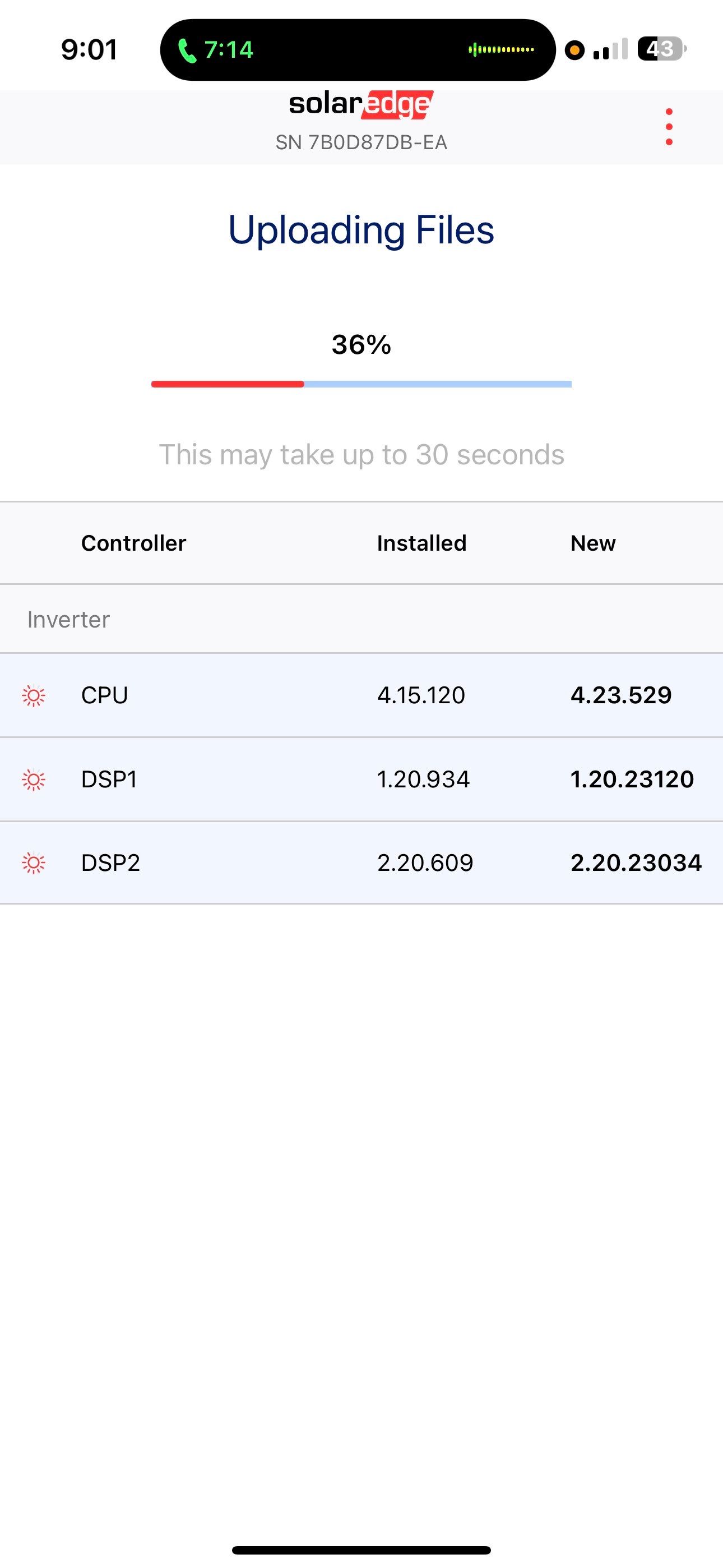Image resolution: width=723 pixels, height=1568 pixels.
Task: Select the Controller column header
Action: click(133, 543)
